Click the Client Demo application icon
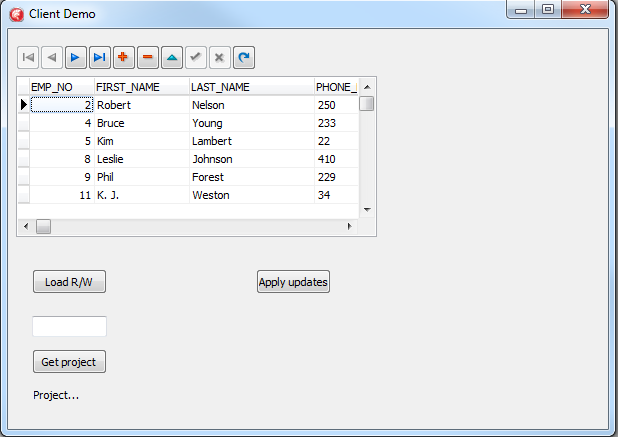The width and height of the screenshot is (618, 437). click(x=17, y=14)
